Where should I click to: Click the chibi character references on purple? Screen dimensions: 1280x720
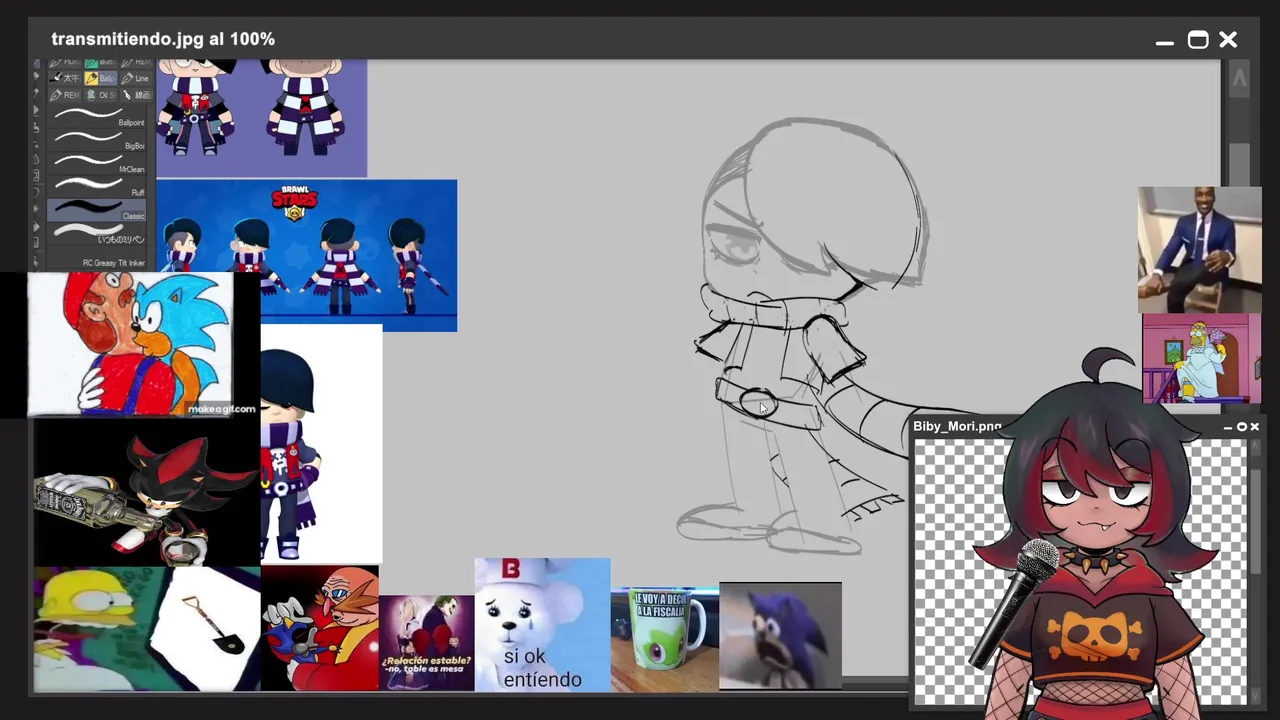262,117
